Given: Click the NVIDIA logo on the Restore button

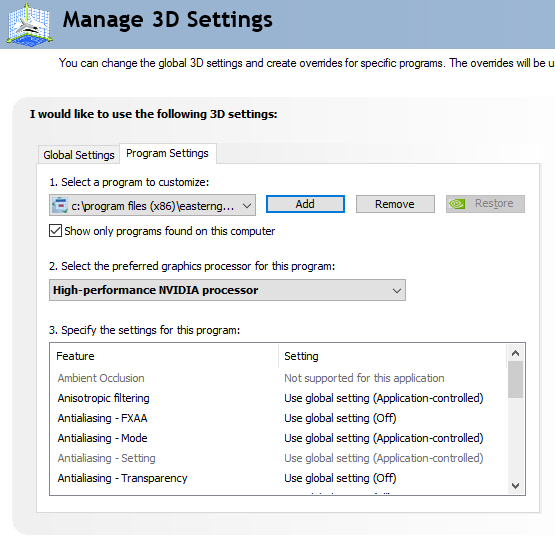Looking at the screenshot, I should pos(457,204).
